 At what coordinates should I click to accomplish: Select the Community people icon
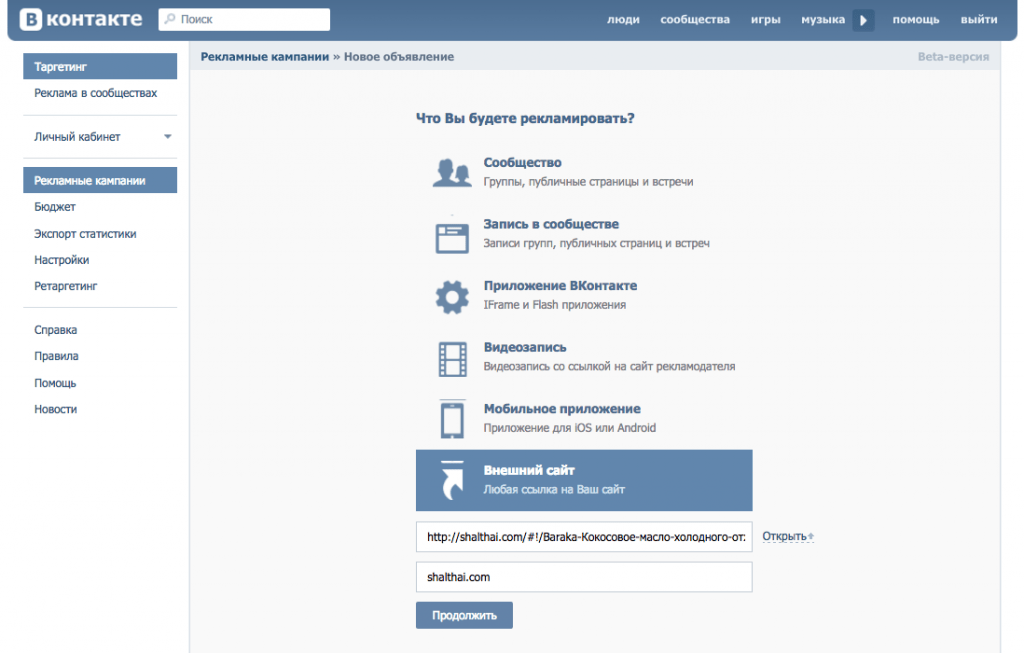tap(452, 173)
